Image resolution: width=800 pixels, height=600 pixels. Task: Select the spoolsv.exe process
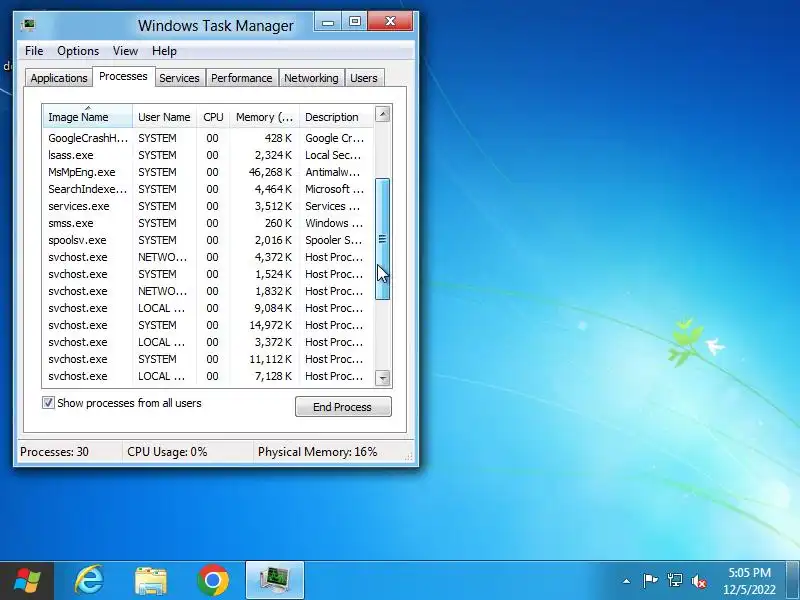pos(209,240)
